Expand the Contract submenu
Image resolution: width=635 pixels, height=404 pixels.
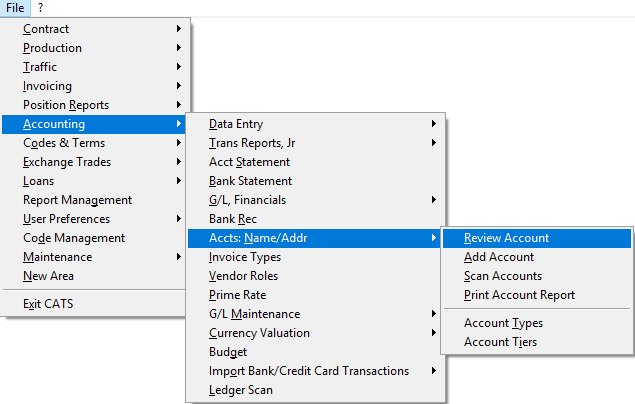point(94,29)
